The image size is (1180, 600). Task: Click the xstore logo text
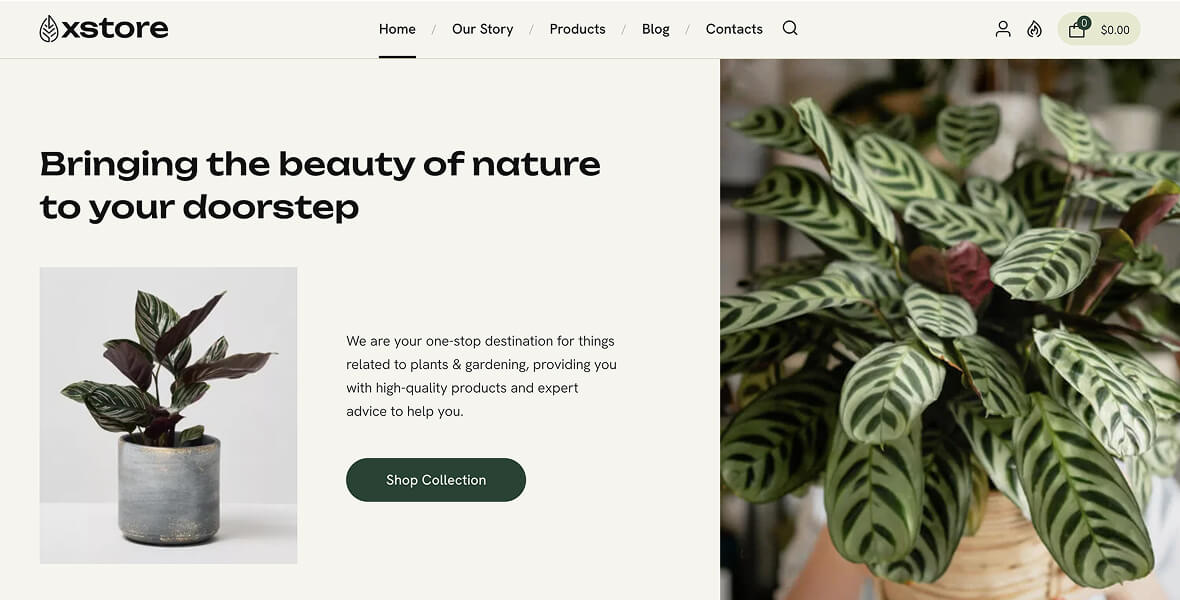coord(115,28)
